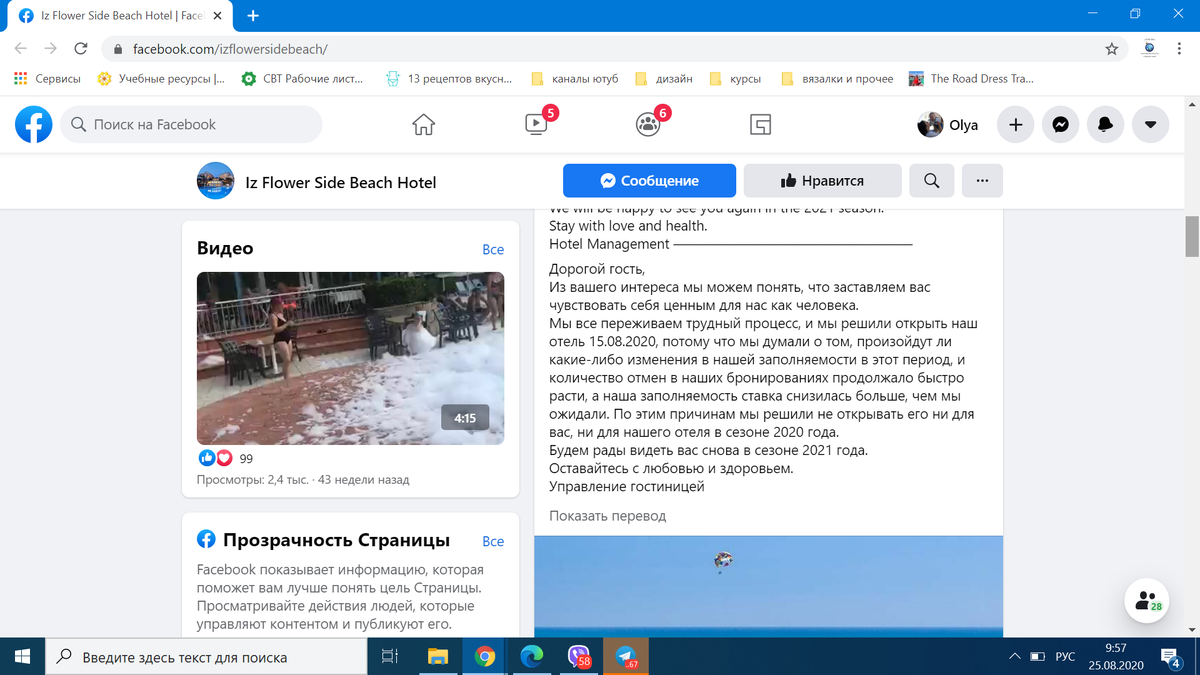Open a new browser tab
The height and width of the screenshot is (675, 1200).
(x=253, y=16)
